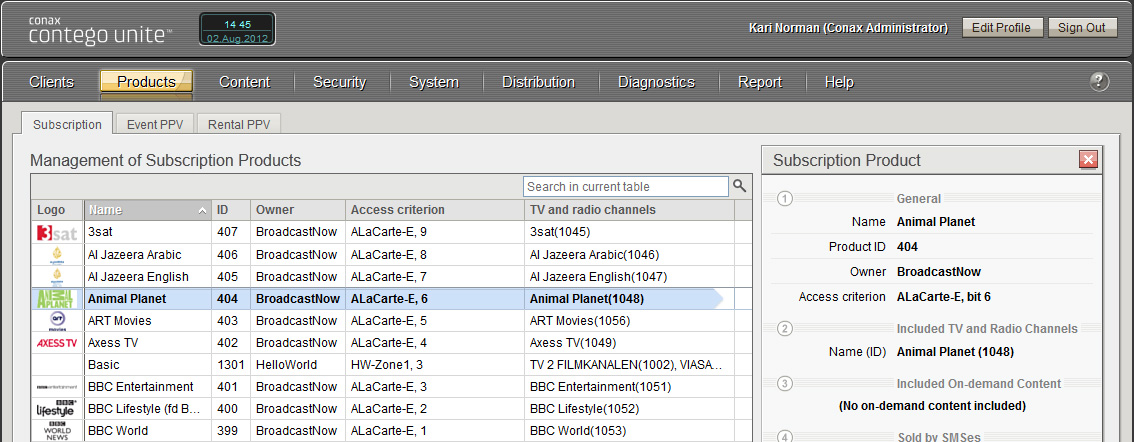The height and width of the screenshot is (442, 1134).
Task: Click the Search in current table field
Action: 626,186
